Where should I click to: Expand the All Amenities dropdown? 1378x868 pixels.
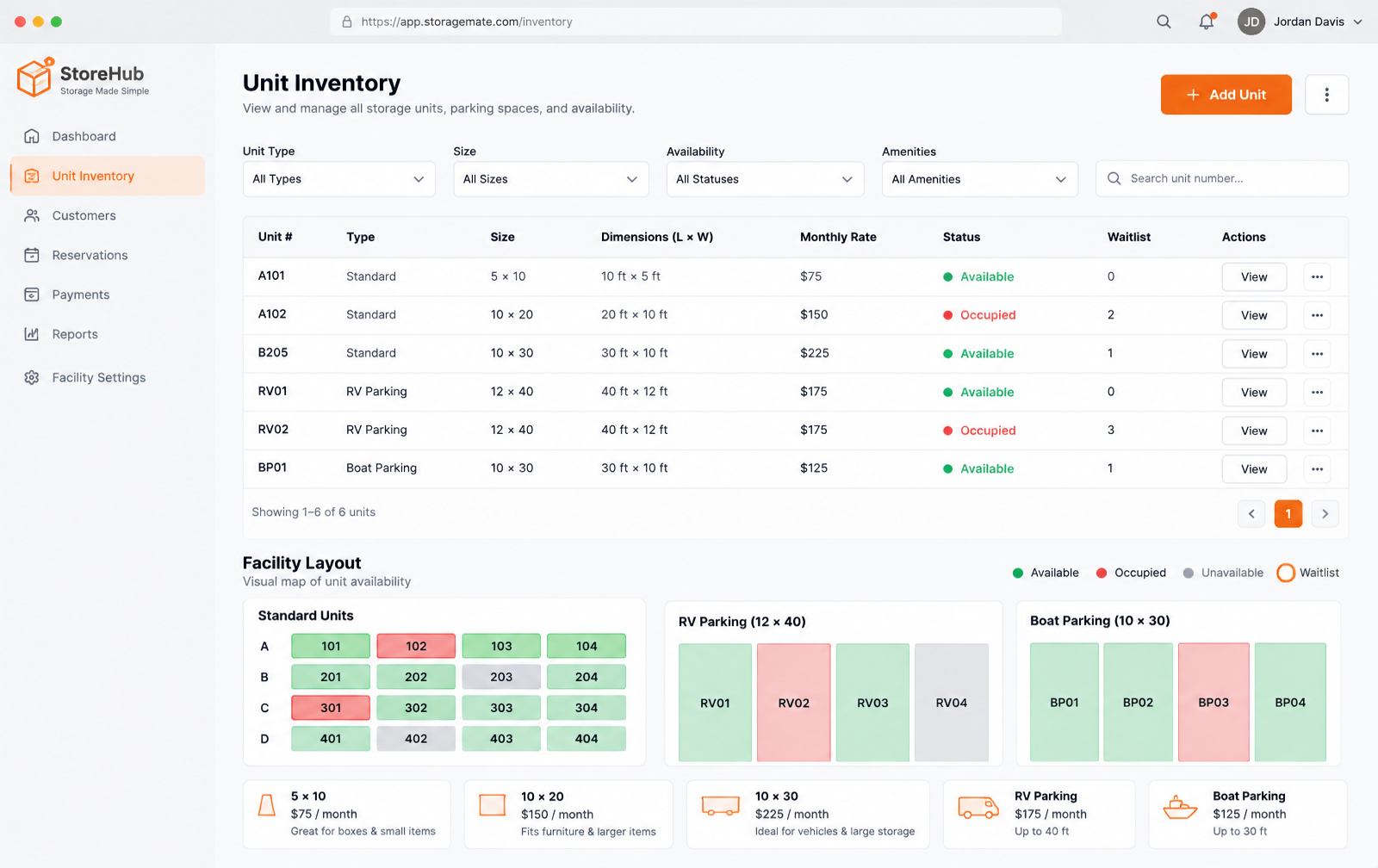[x=979, y=179]
